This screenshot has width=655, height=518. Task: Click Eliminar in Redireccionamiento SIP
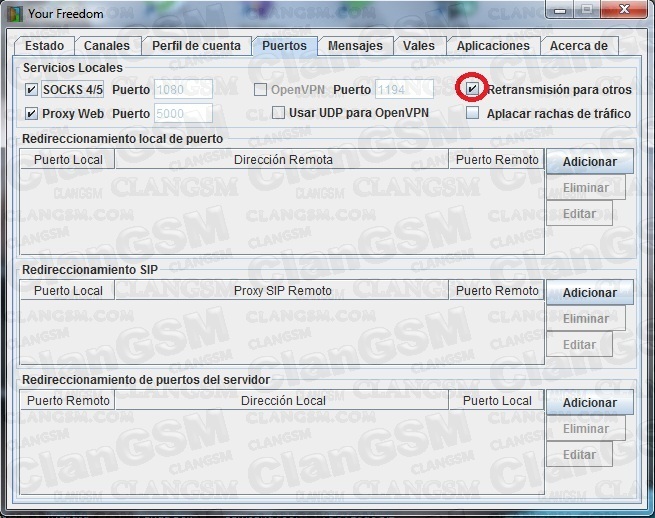[586, 319]
